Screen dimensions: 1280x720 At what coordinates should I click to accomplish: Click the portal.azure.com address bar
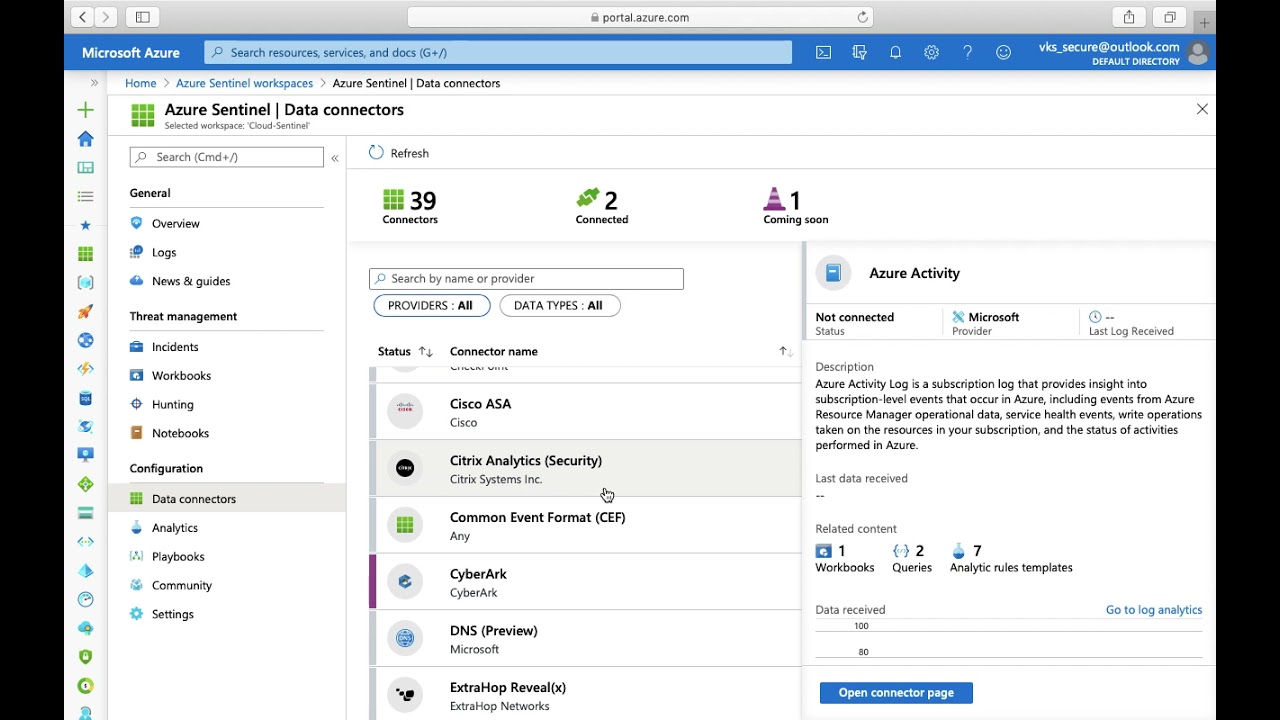(x=640, y=17)
